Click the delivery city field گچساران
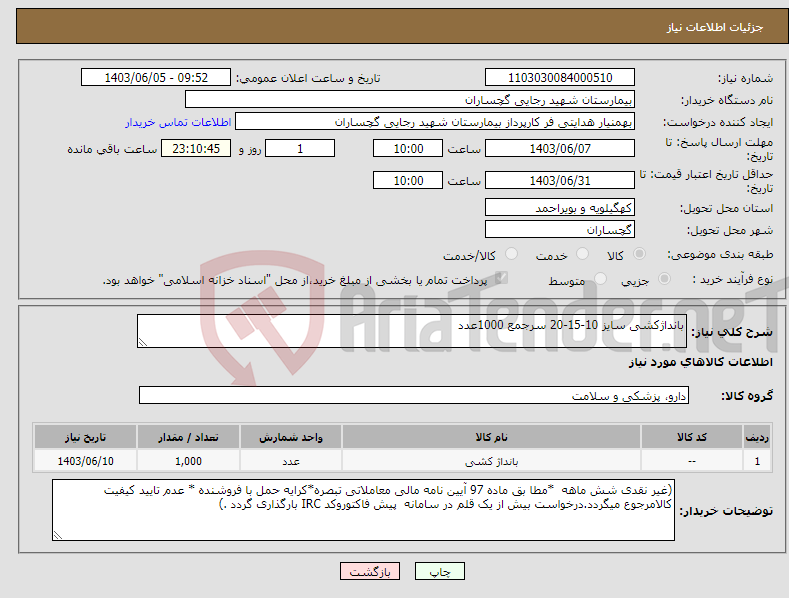This screenshot has width=789, height=598. point(560,230)
